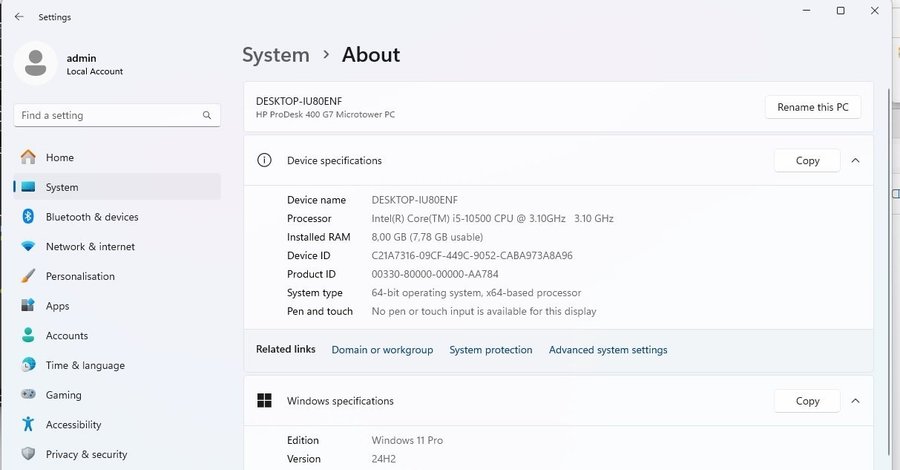Image resolution: width=900 pixels, height=470 pixels.
Task: Open Bluetooth & devices settings
Action: pyautogui.click(x=91, y=217)
